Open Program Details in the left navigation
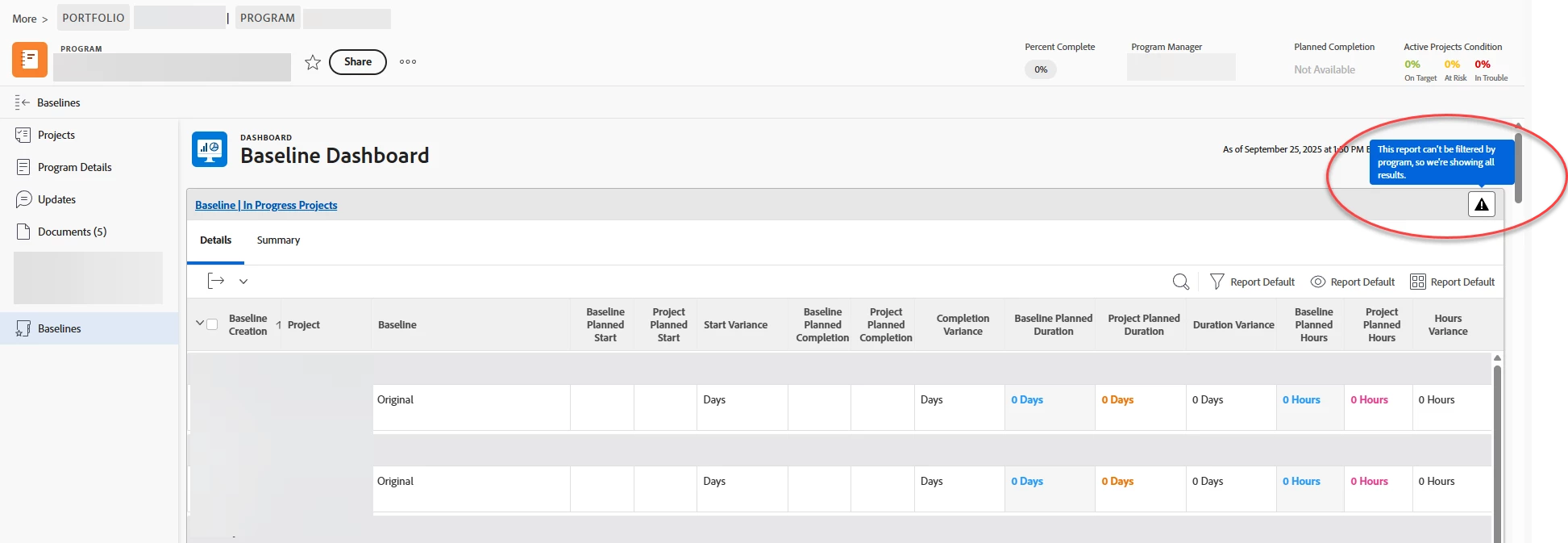The image size is (1568, 543). pyautogui.click(x=75, y=167)
